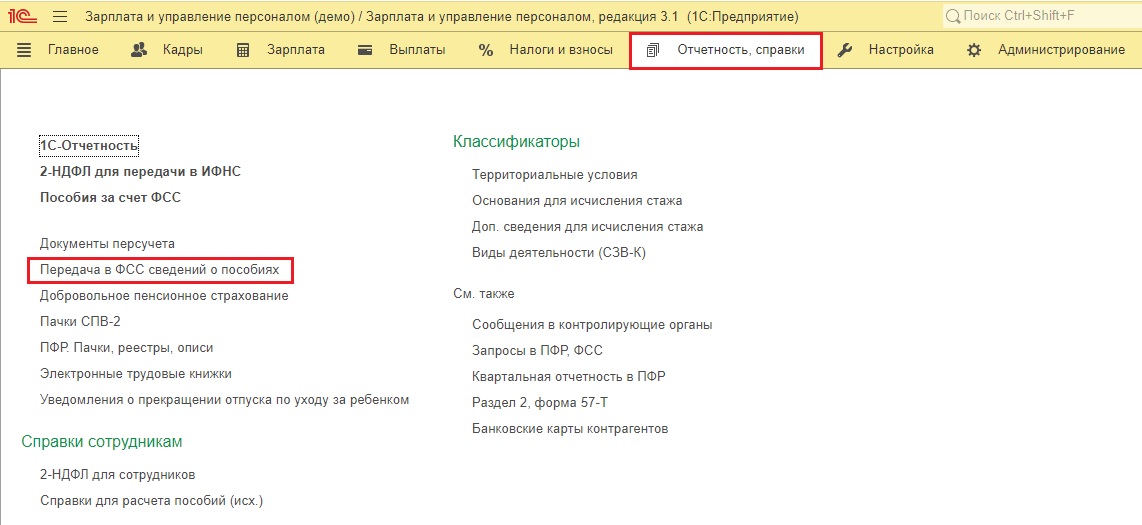The width and height of the screenshot is (1142, 525).
Task: Click the window title Зарплата и управление персоналом
Action: [x=442, y=16]
